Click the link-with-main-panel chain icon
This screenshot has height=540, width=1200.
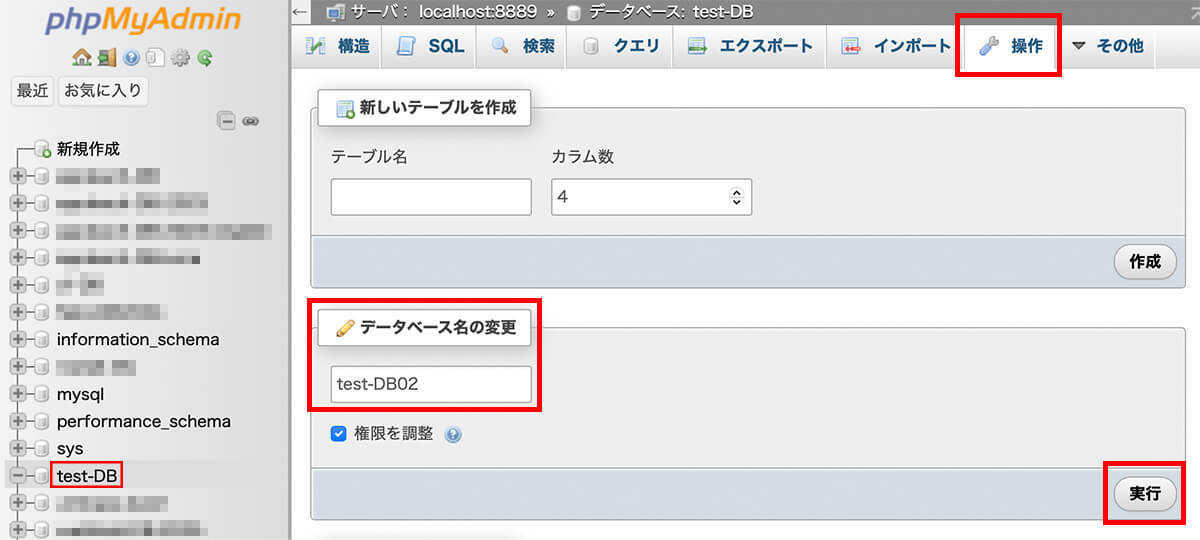coord(251,121)
